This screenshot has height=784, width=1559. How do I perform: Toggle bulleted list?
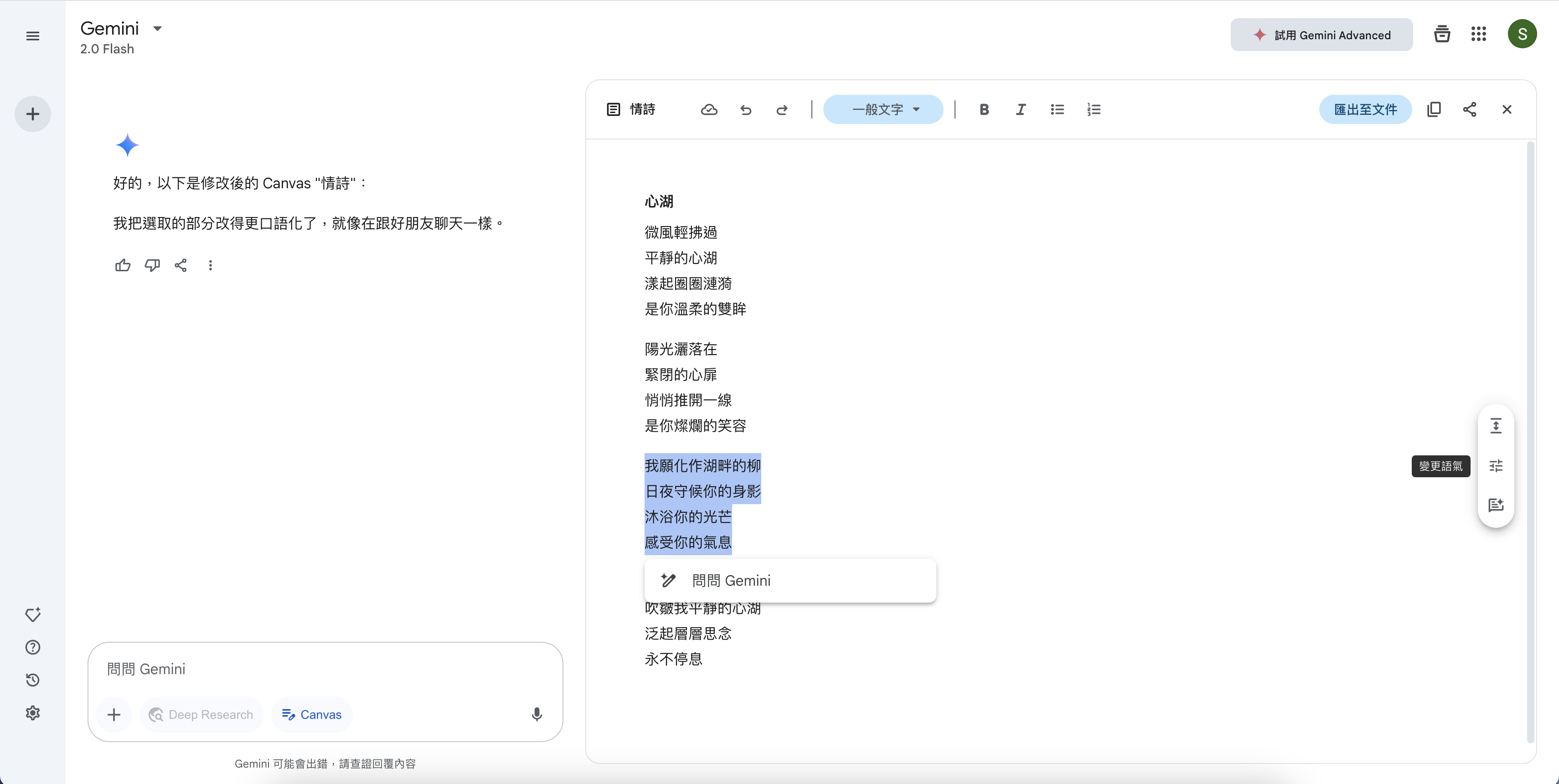click(1057, 109)
